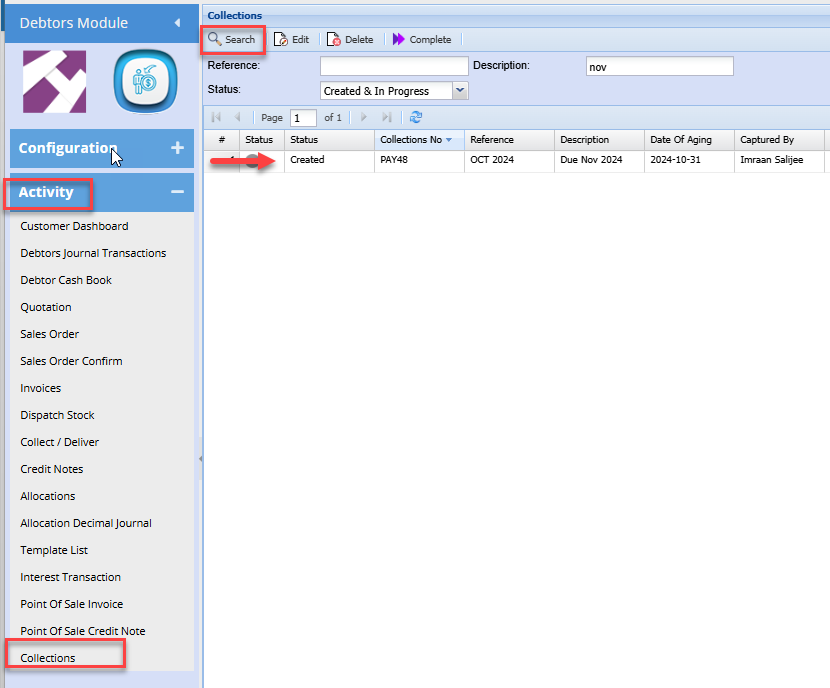Collapse the Activity section
The height and width of the screenshot is (688, 830).
pos(177,192)
